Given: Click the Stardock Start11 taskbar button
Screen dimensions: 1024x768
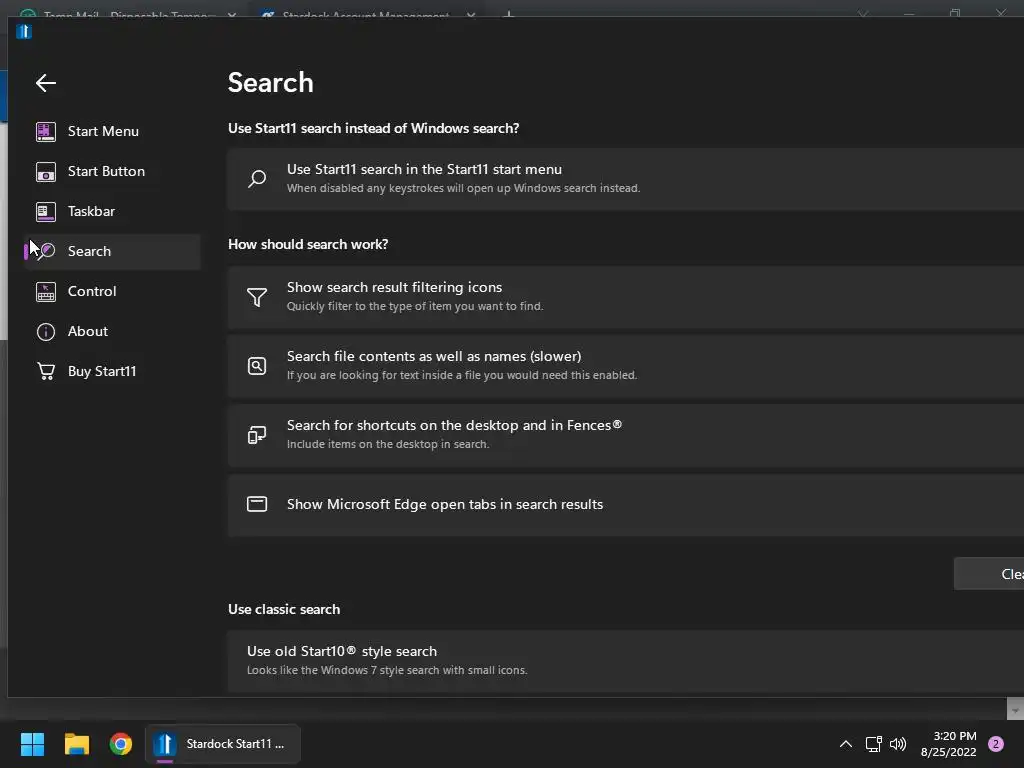Looking at the screenshot, I should [223, 744].
